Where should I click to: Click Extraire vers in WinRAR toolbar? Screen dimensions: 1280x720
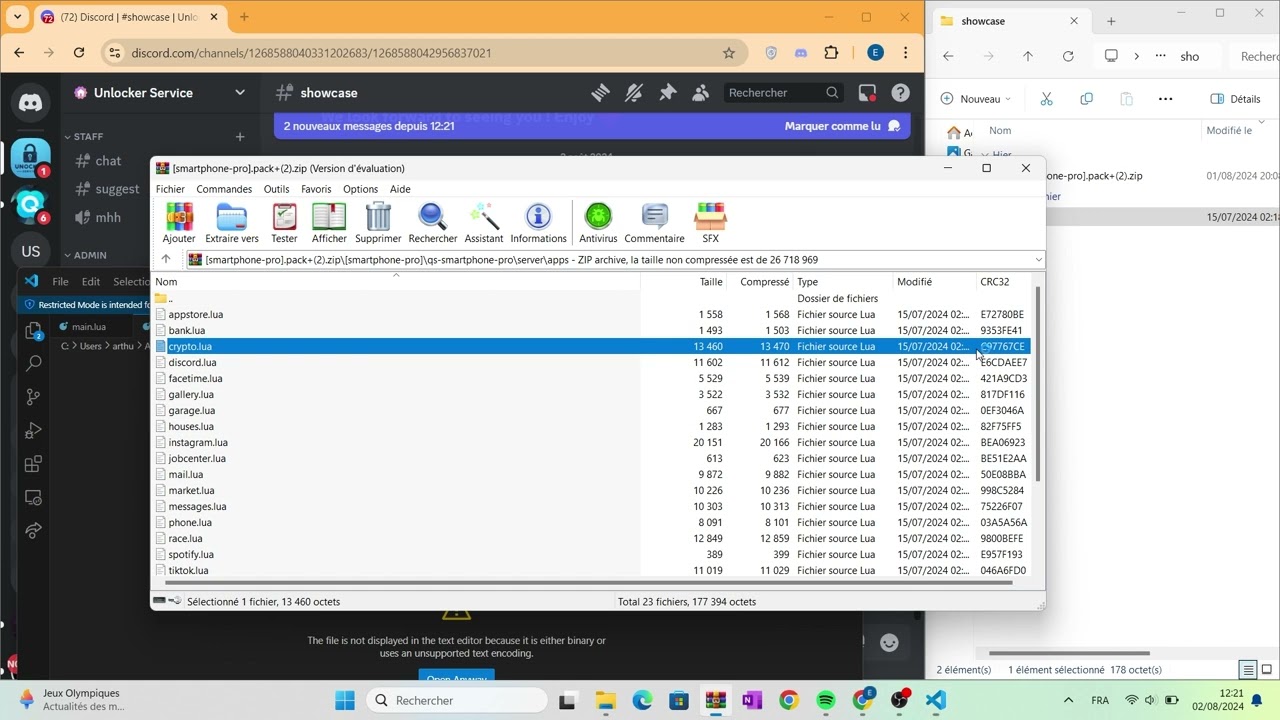(232, 223)
